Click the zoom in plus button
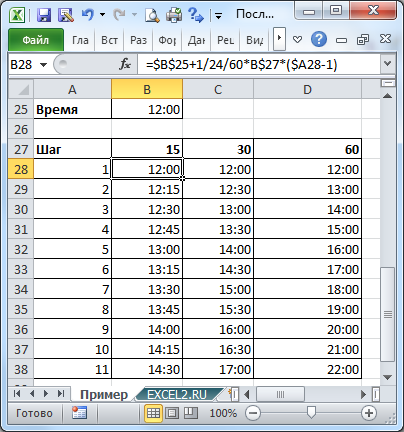This screenshot has height=432, width=404. [x=369, y=413]
